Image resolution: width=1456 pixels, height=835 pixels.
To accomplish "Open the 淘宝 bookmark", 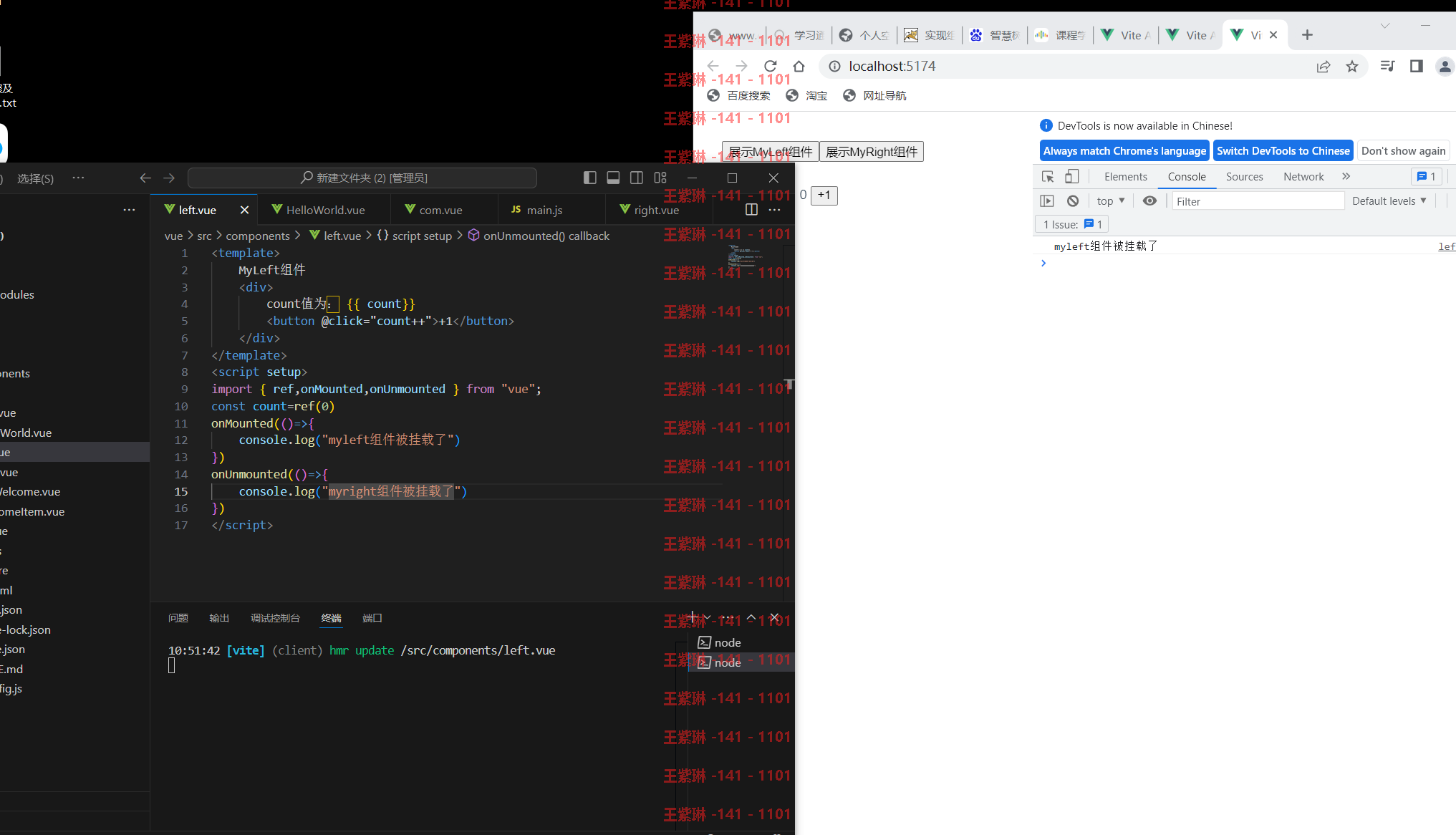I will tap(806, 96).
